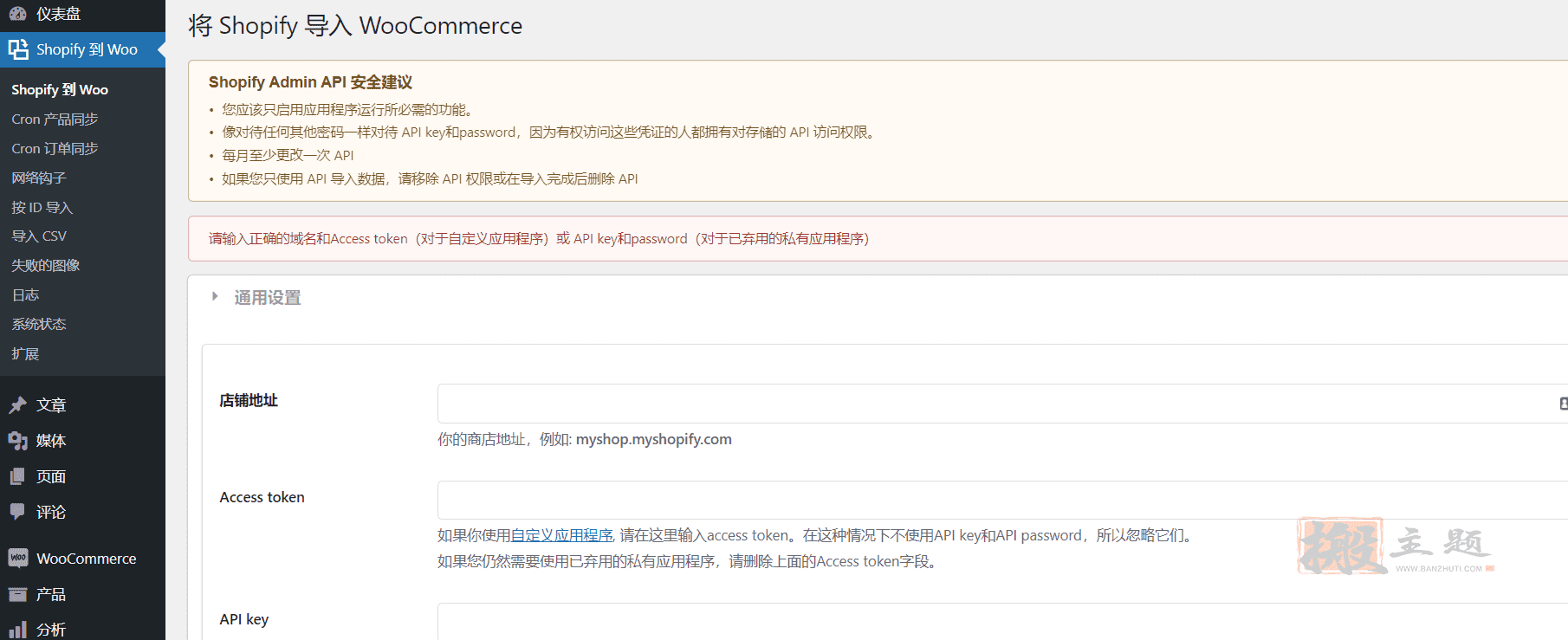Click the Access token field label
Image resolution: width=1568 pixels, height=640 pixels.
click(262, 497)
